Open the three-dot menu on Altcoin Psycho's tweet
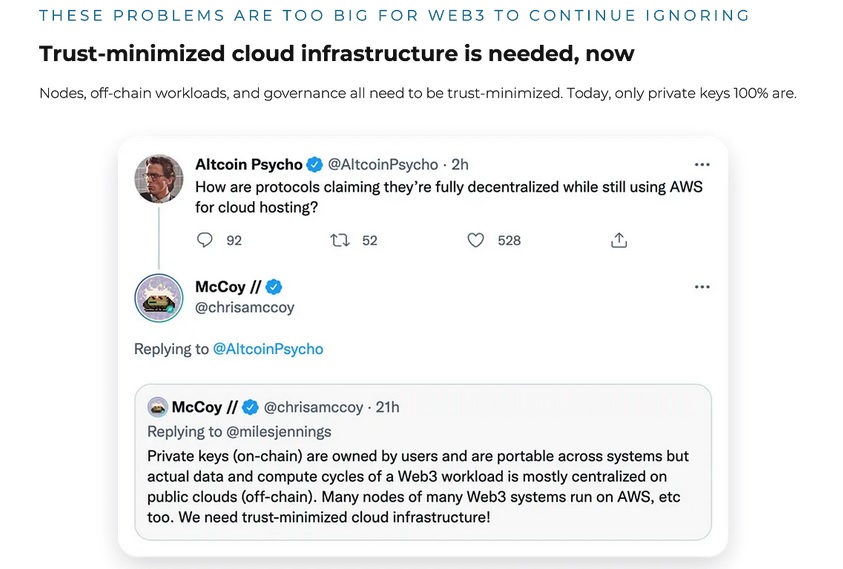Viewport: 843px width, 569px height. point(702,164)
